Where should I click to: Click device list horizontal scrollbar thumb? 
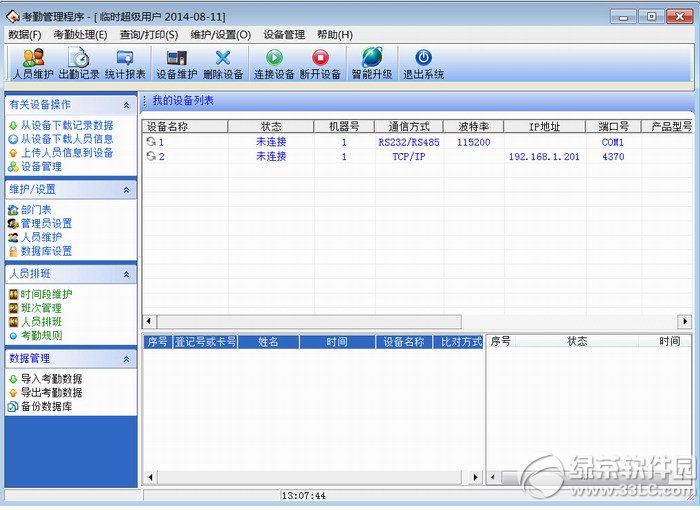point(309,322)
